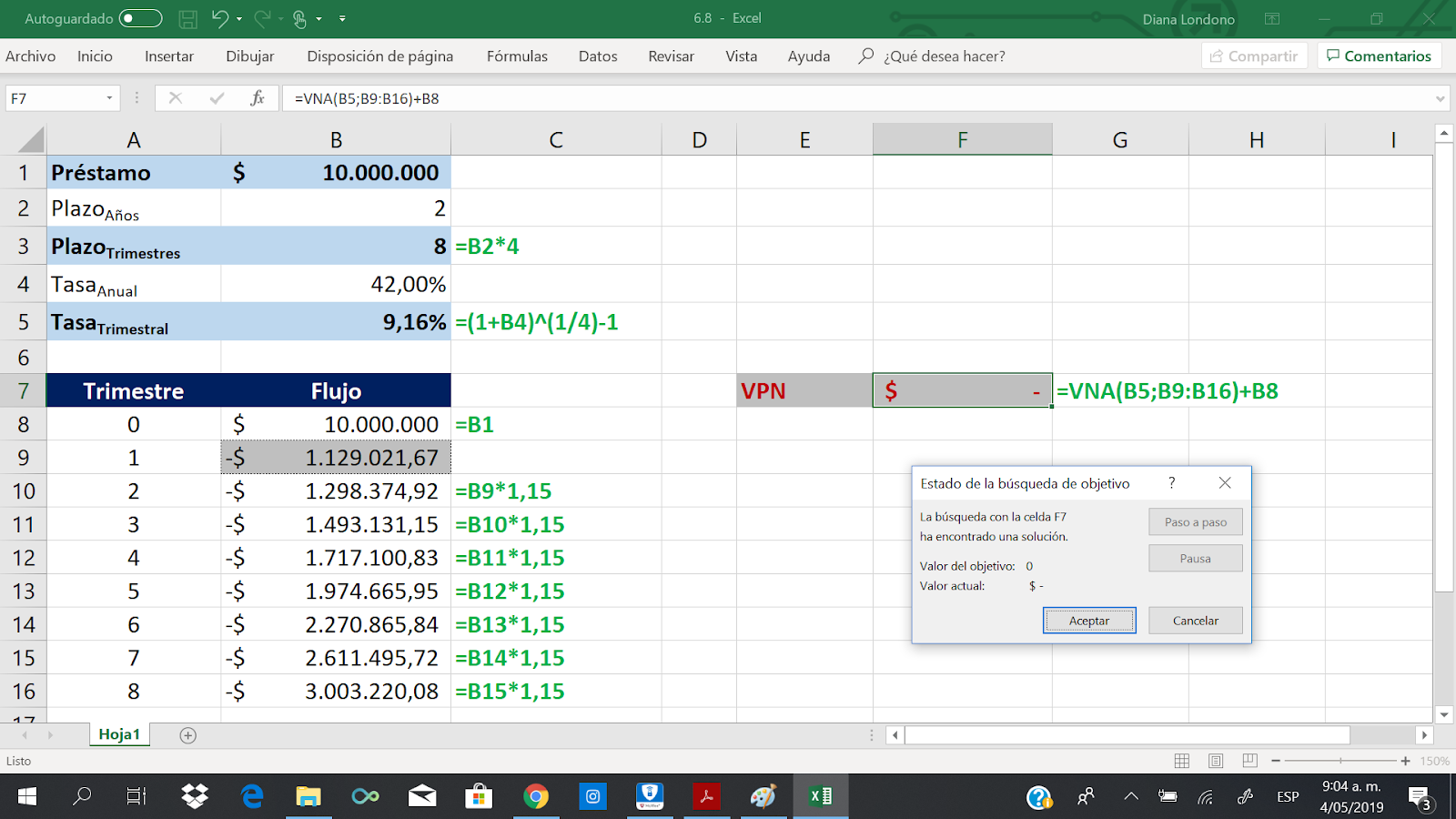Screen dimensions: 1456x819
Task: Redo the last action
Action: 261,18
